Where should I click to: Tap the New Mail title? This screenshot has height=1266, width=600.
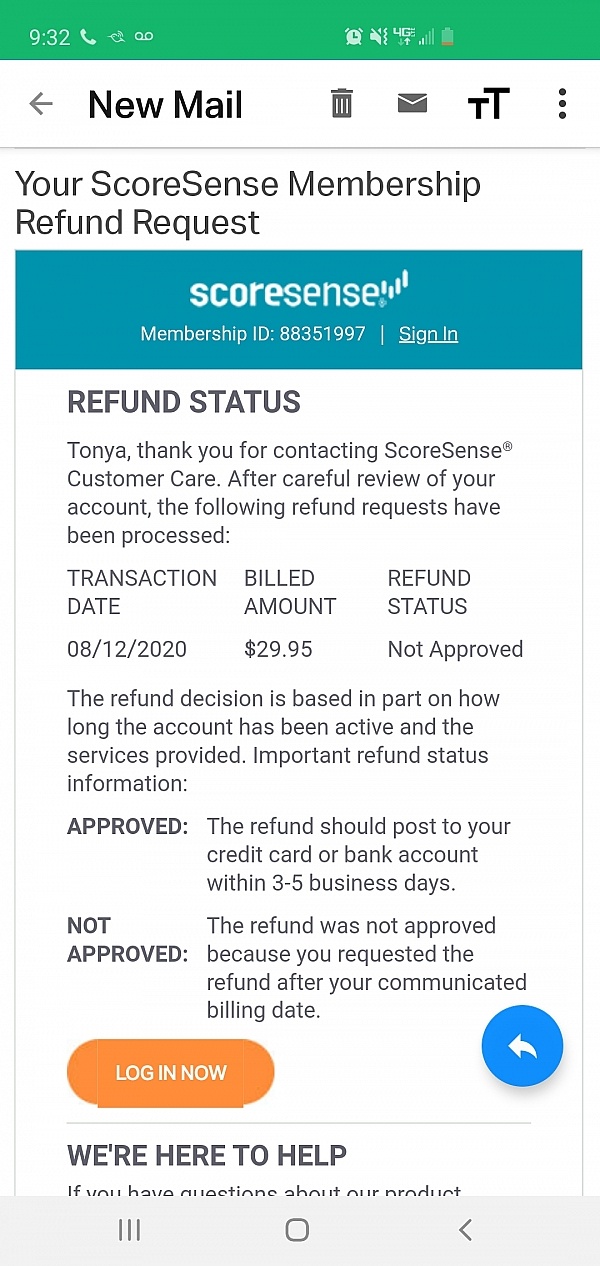165,104
